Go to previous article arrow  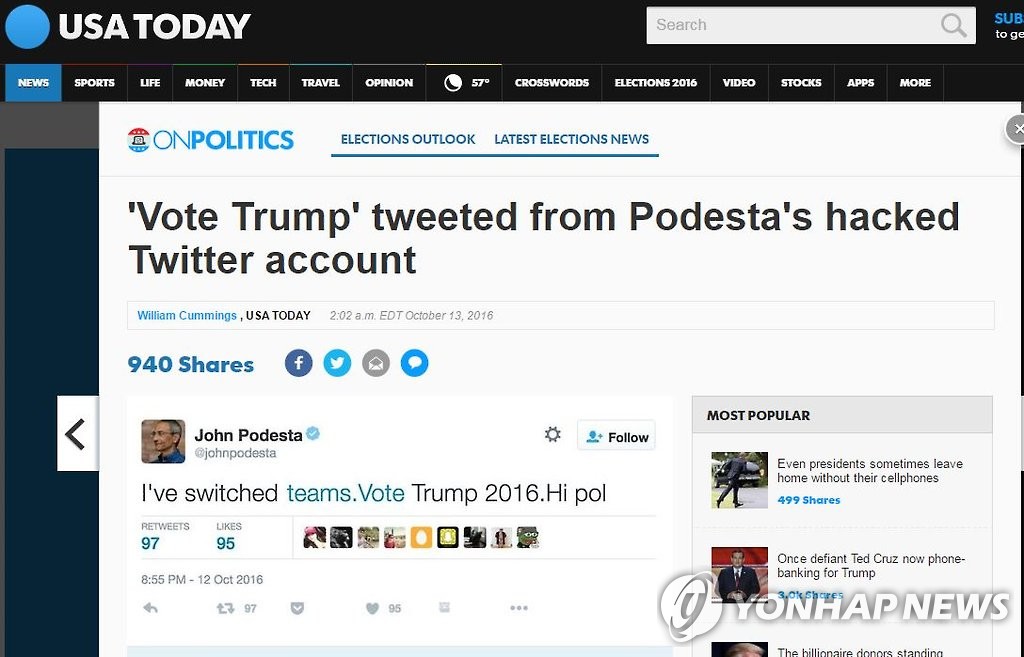tap(76, 433)
